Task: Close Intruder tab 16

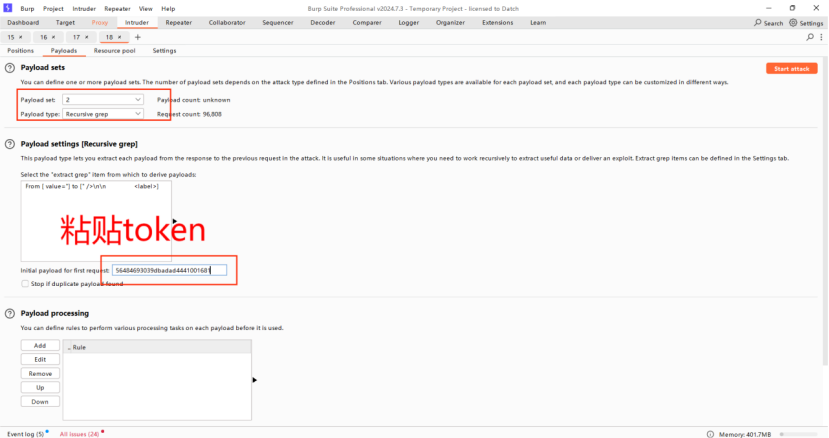Action: (x=53, y=37)
